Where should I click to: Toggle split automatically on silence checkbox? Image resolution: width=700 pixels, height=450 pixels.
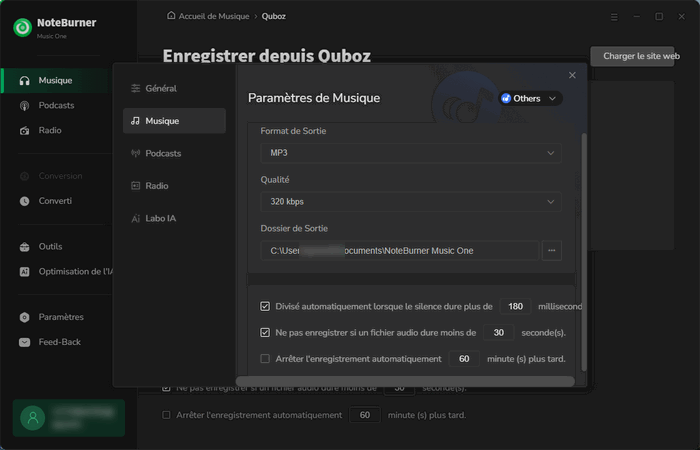(x=265, y=306)
